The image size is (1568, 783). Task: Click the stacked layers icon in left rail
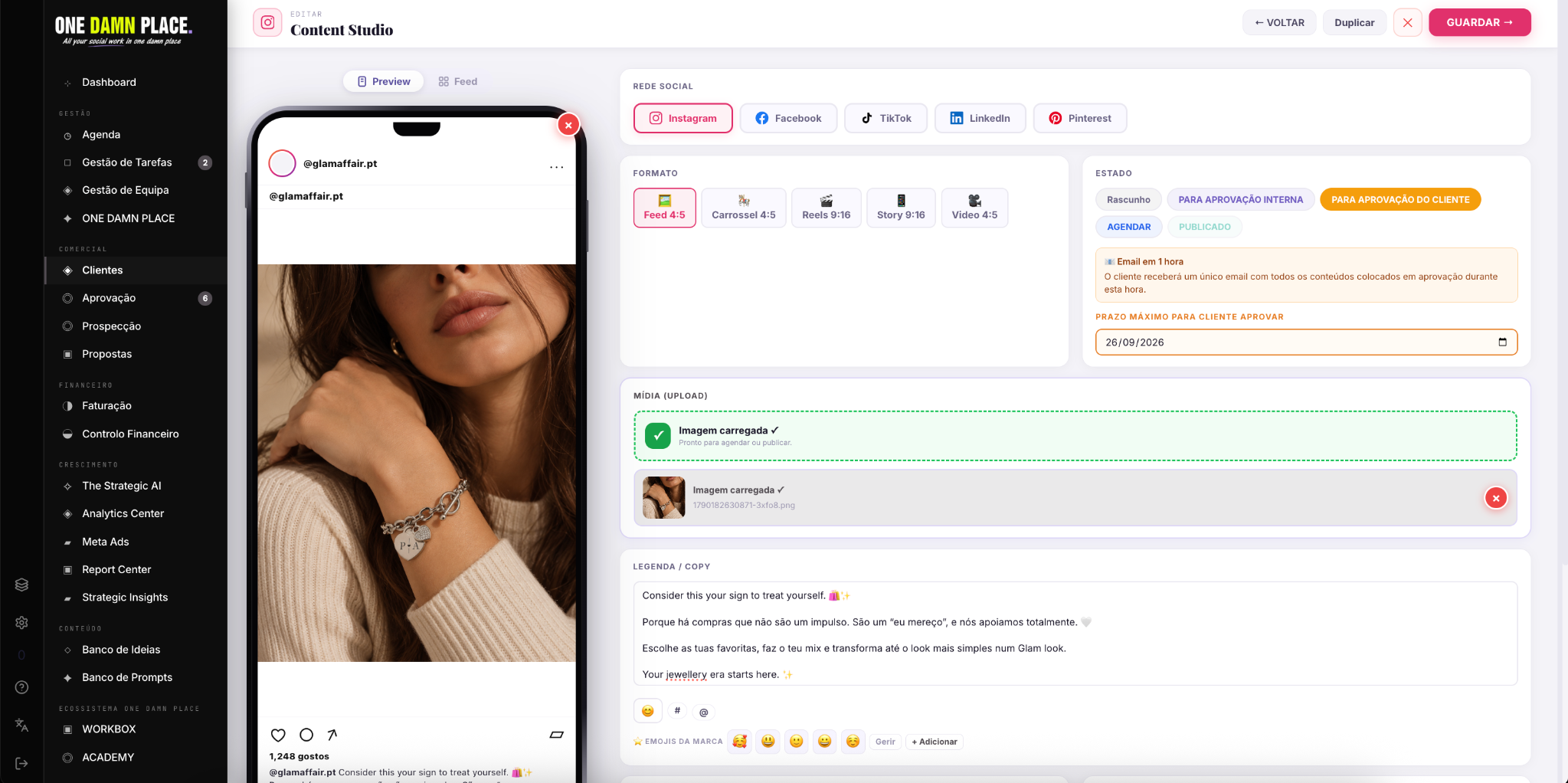click(21, 585)
